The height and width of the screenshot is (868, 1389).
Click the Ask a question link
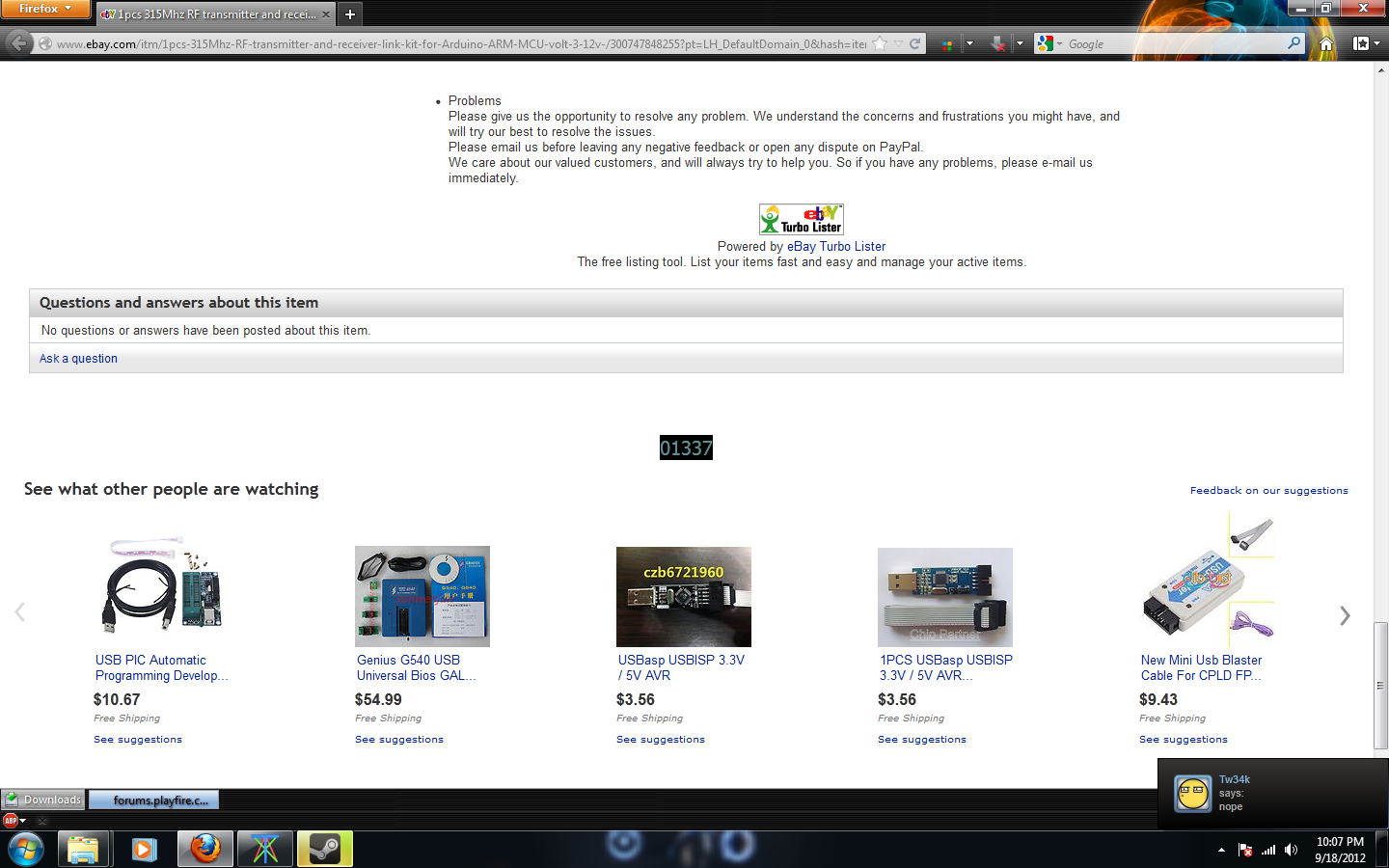(78, 359)
